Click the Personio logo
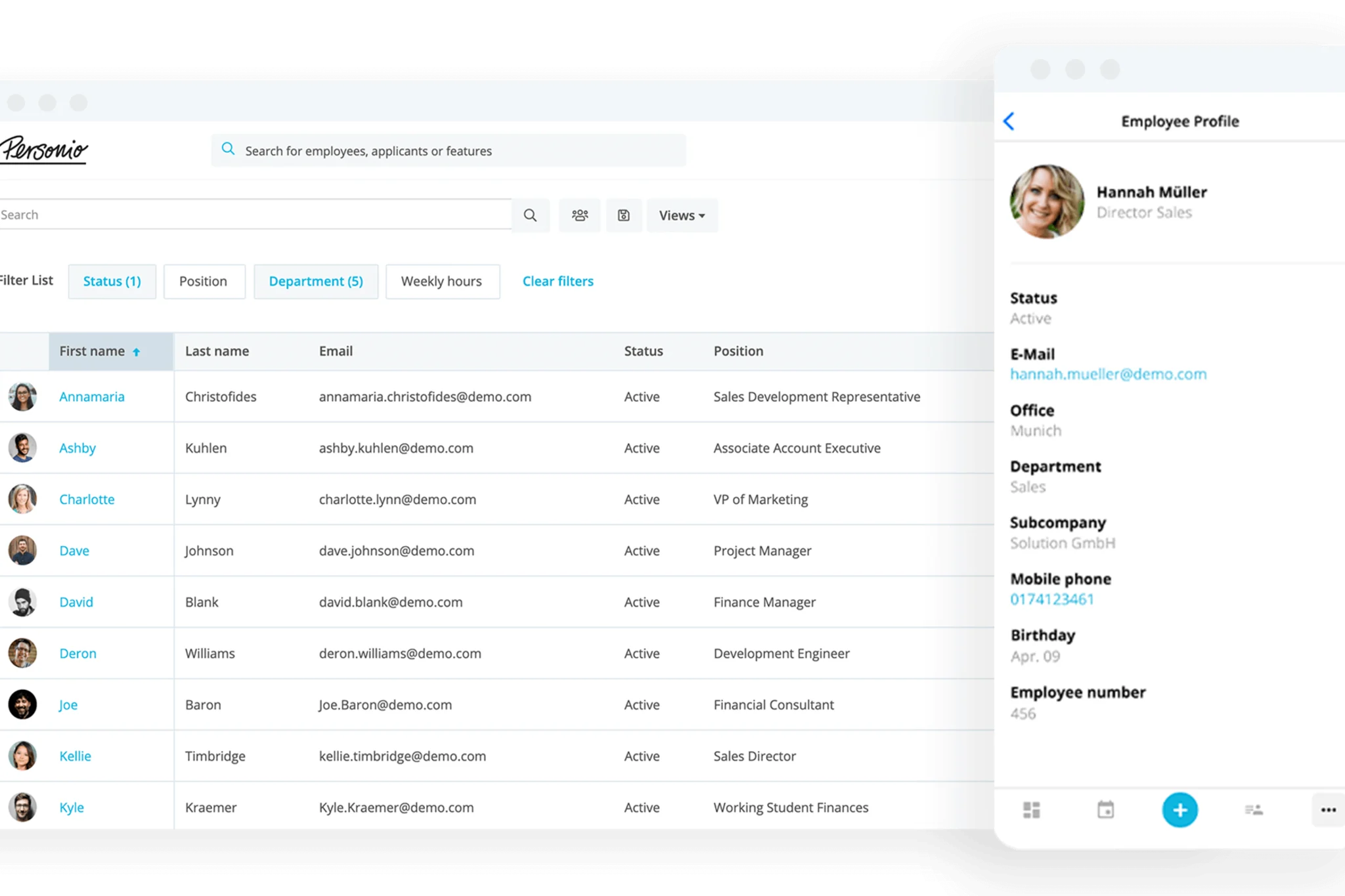Viewport: 1345px width, 896px height. click(44, 150)
